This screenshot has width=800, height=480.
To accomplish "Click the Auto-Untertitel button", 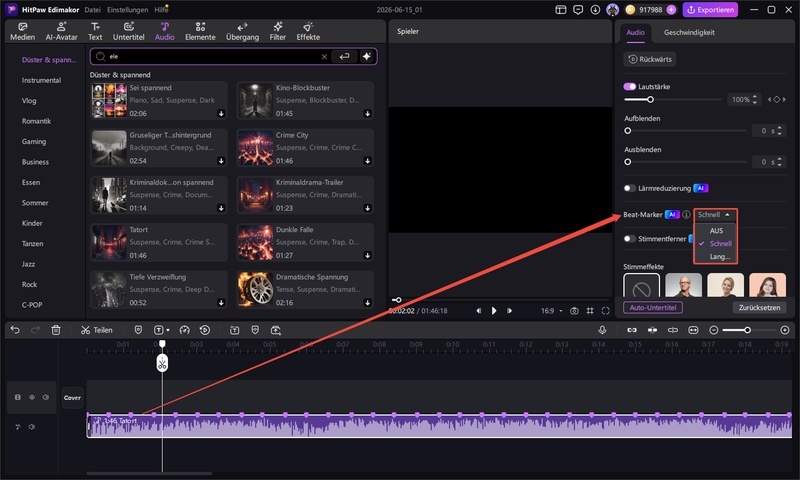I will (653, 308).
